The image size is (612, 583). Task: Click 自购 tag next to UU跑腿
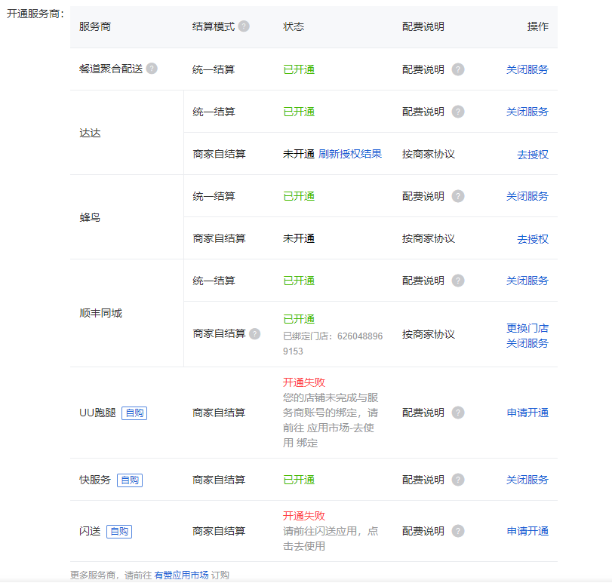tap(134, 412)
